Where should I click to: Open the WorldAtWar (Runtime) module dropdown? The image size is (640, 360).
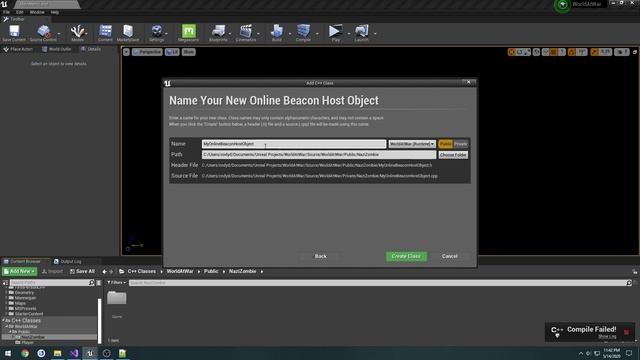pyautogui.click(x=412, y=144)
